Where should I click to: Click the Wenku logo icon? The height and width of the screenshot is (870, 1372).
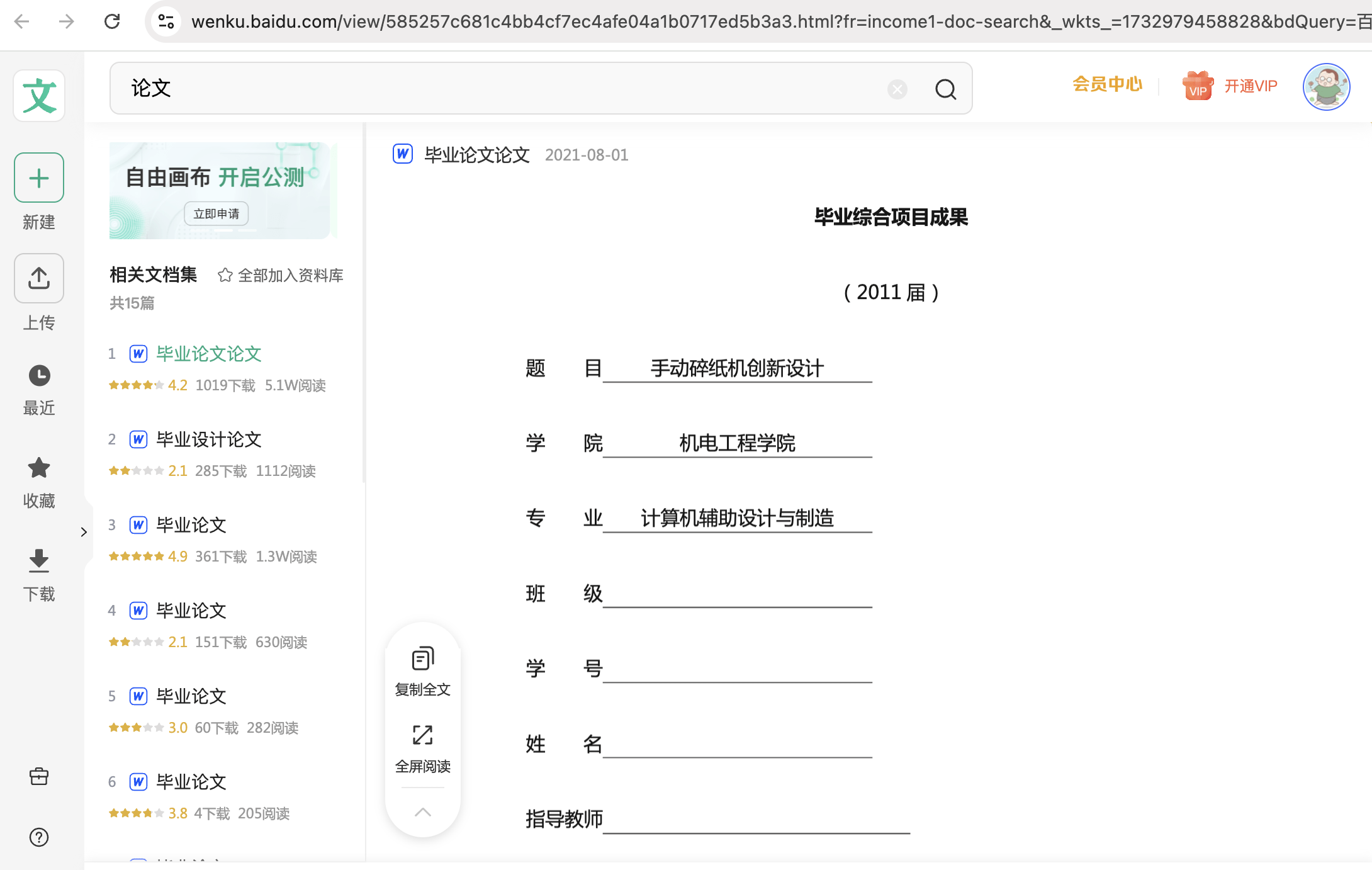coord(38,95)
